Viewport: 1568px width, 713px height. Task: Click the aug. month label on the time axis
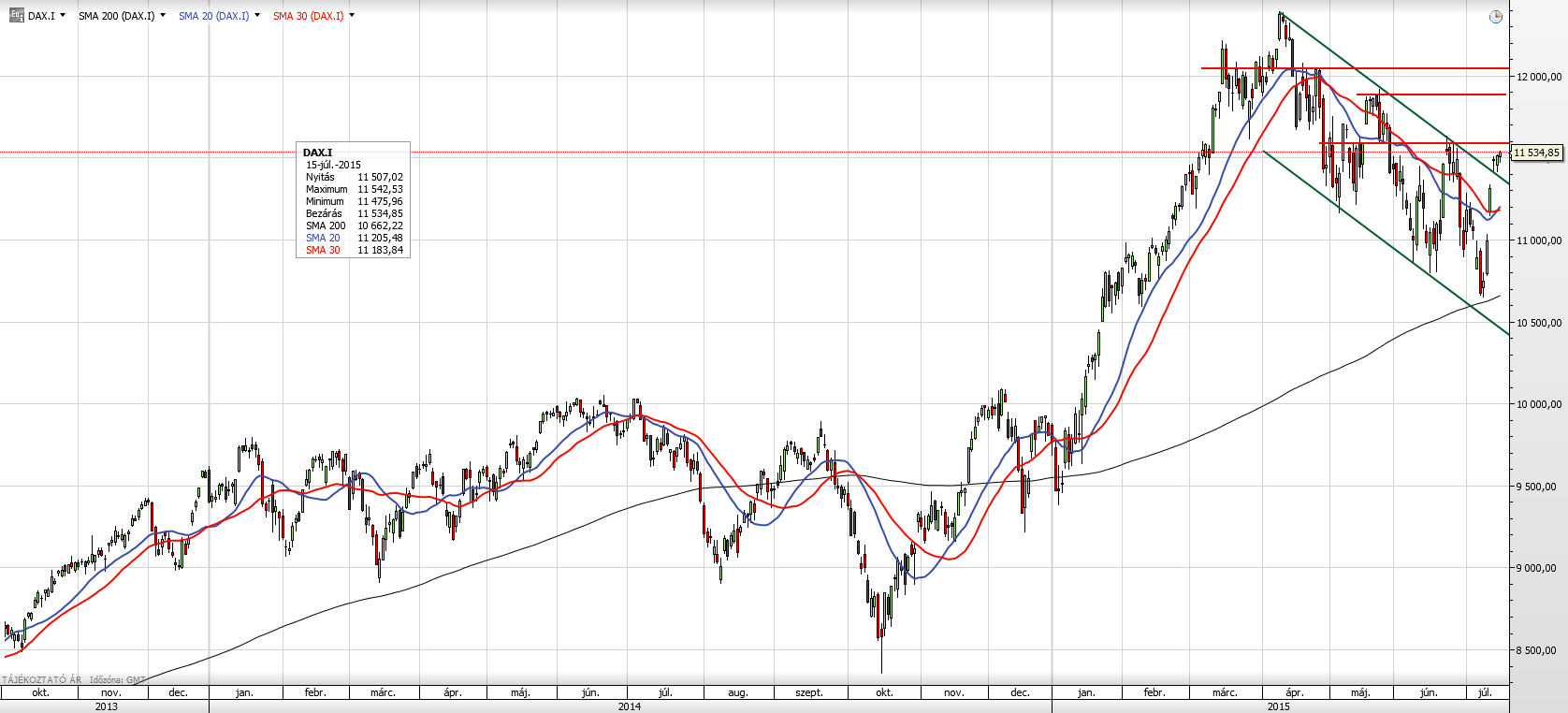coord(738,692)
